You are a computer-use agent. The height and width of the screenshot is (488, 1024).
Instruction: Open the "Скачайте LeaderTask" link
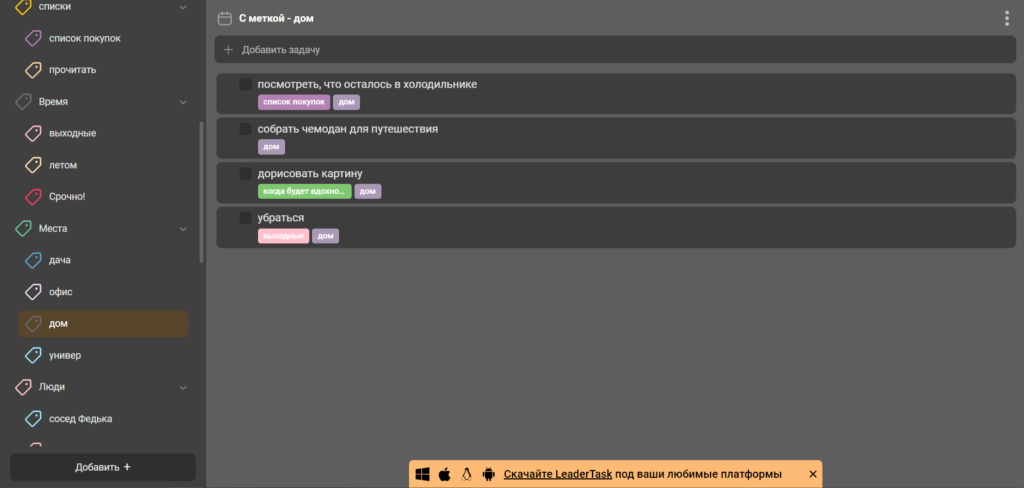(x=557, y=474)
